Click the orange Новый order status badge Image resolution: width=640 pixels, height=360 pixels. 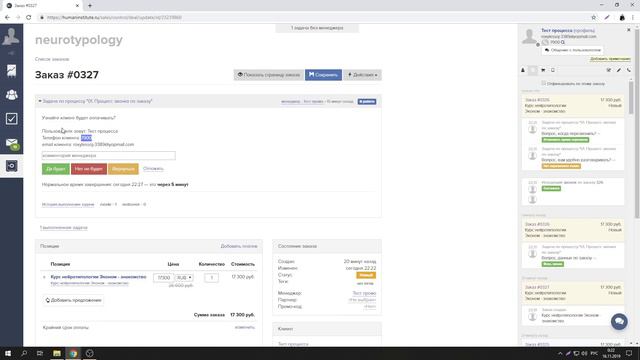pos(366,275)
